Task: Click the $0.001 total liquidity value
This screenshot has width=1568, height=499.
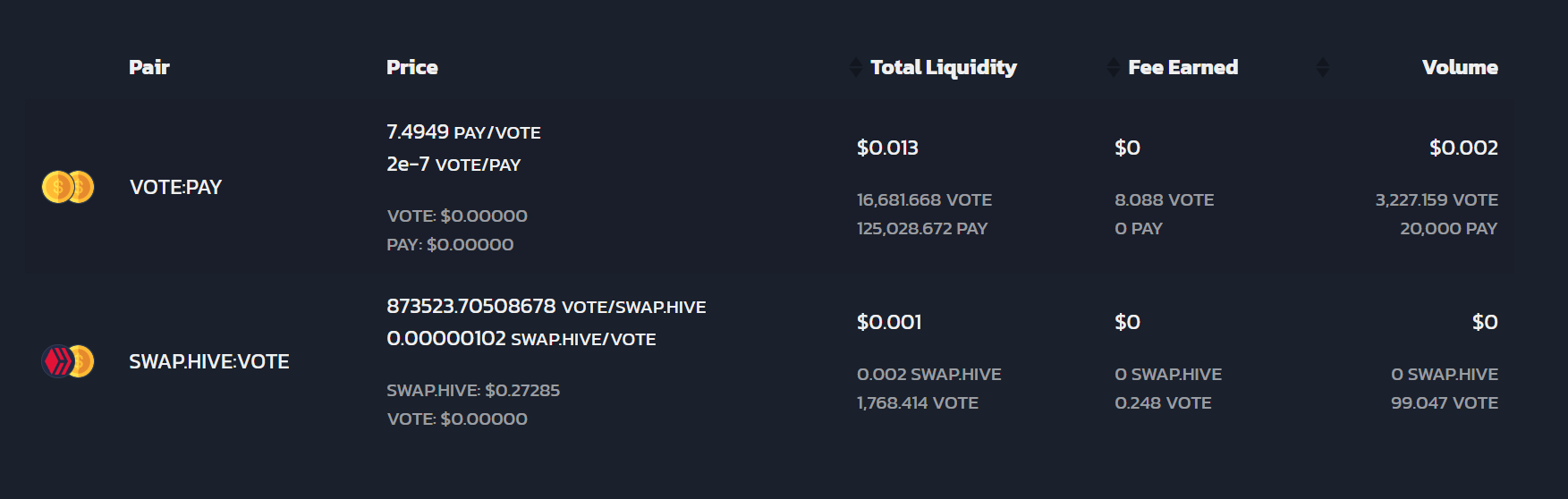Action: (x=889, y=322)
